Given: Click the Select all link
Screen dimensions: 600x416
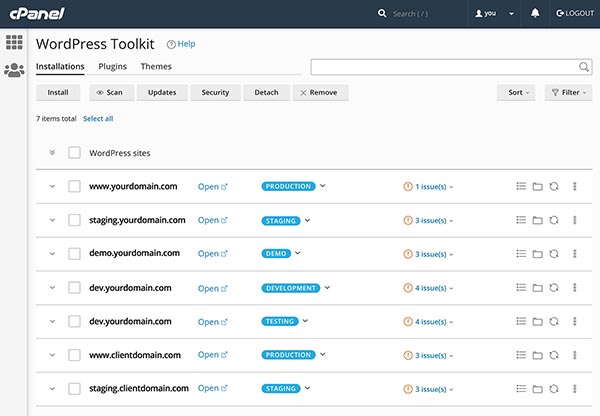Looking at the screenshot, I should pyautogui.click(x=98, y=119).
